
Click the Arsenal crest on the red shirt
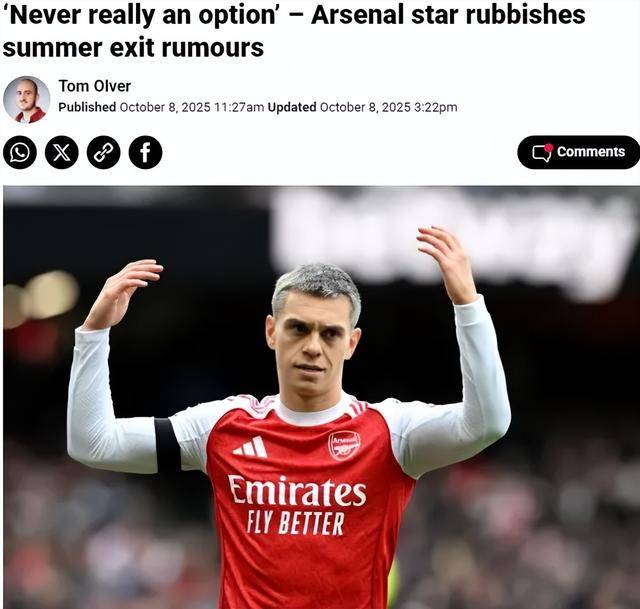[x=345, y=446]
